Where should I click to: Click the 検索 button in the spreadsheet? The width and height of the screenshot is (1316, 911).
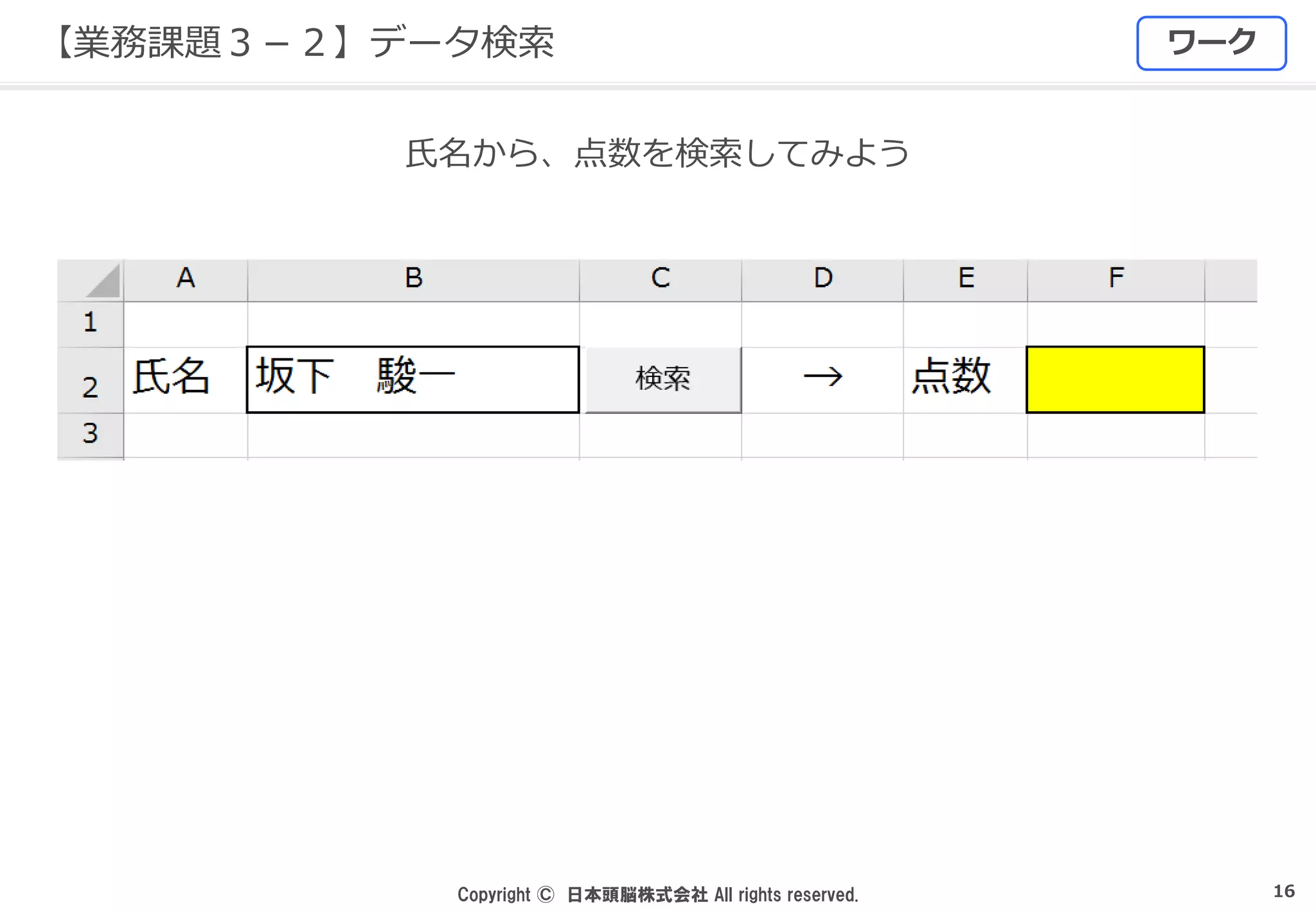[662, 380]
